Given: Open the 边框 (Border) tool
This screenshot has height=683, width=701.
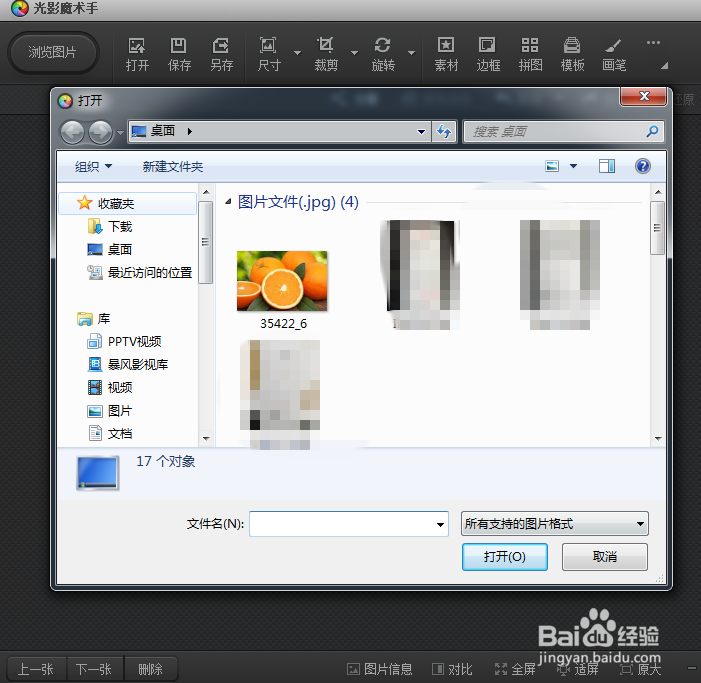Looking at the screenshot, I should point(488,54).
